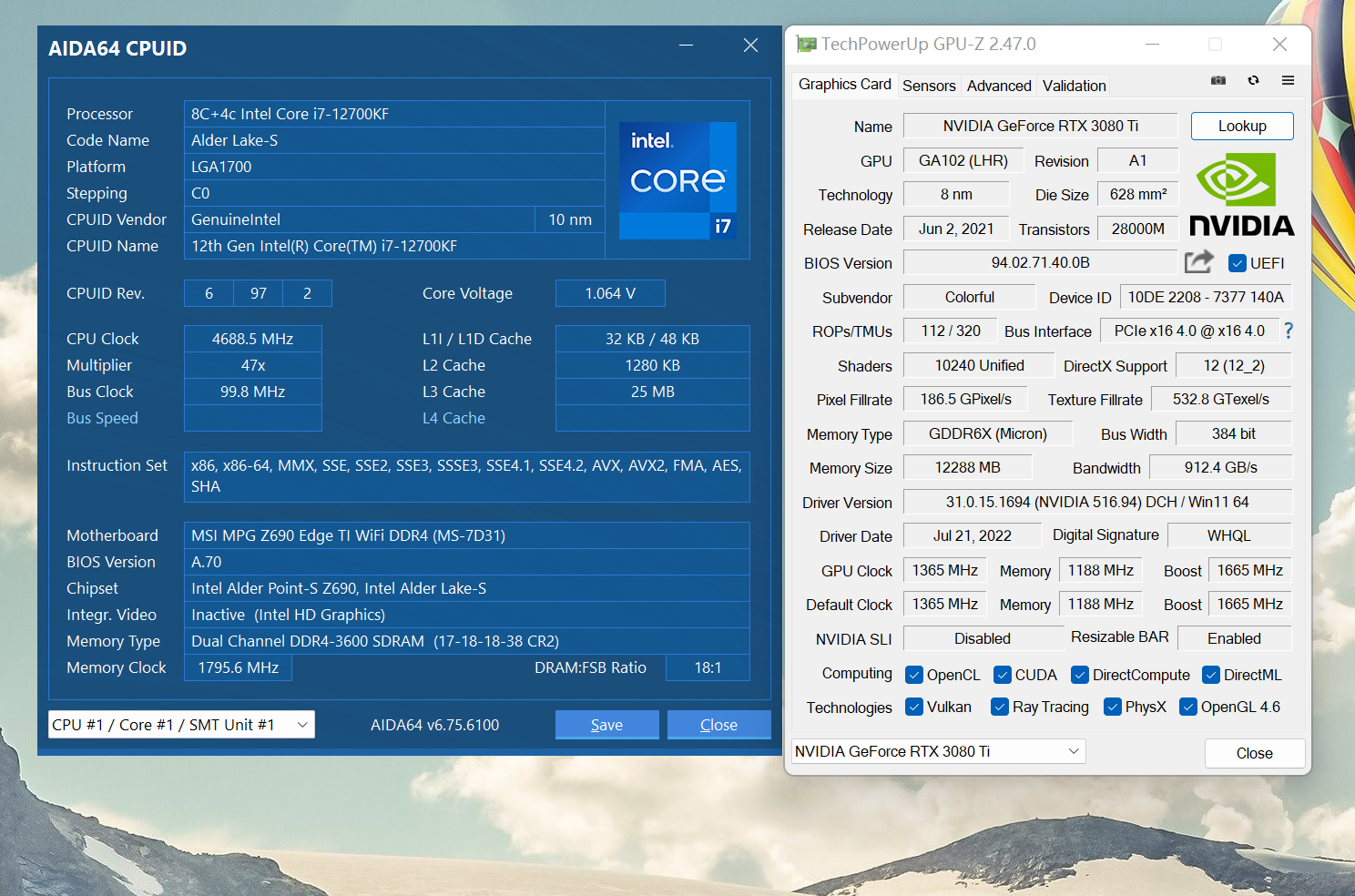Click the GPU-Z title bar app icon

coord(806,44)
